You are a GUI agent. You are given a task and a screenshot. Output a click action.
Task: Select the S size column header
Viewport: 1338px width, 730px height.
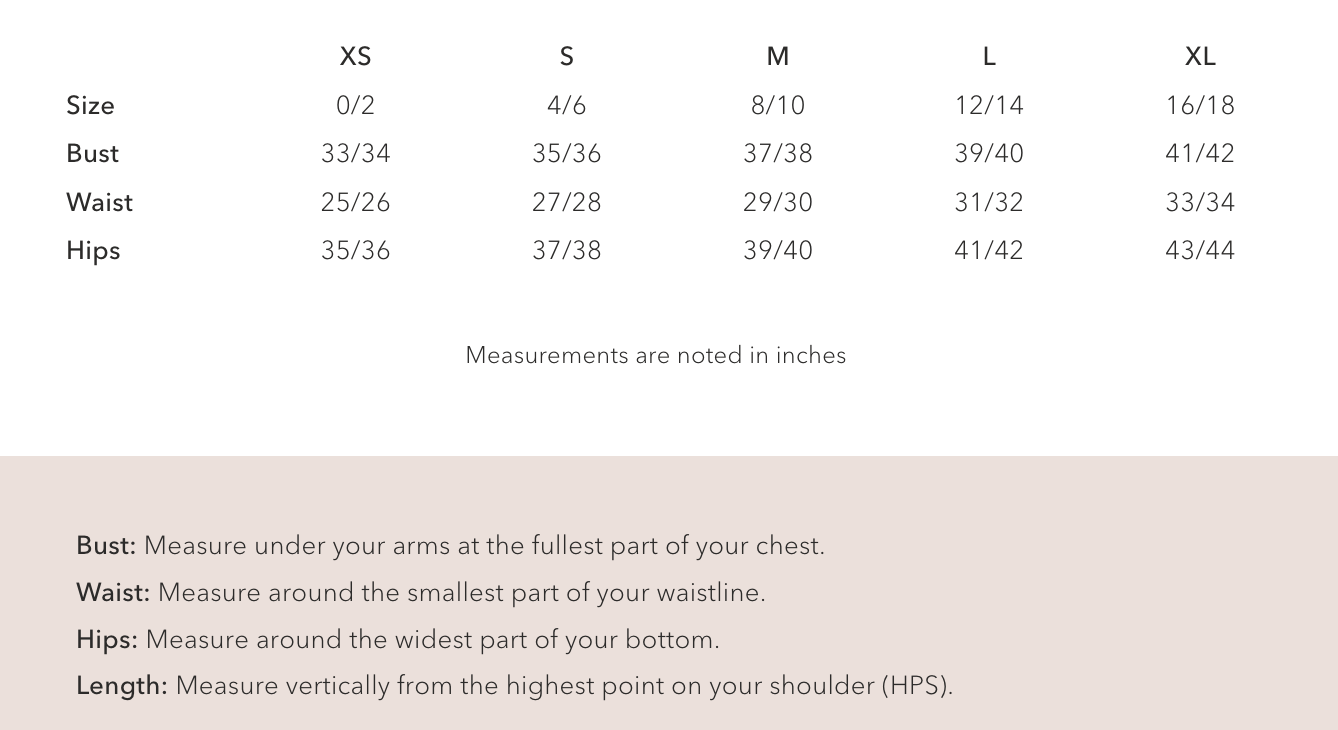(x=567, y=57)
